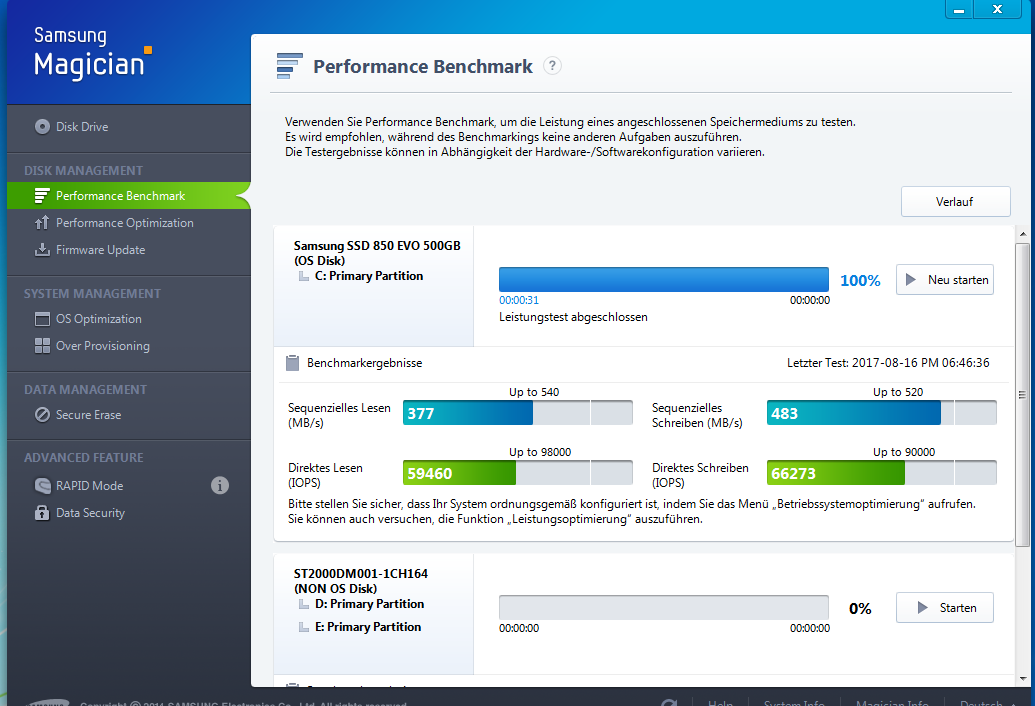This screenshot has width=1035, height=706.
Task: Click the Sequenzielles Schreiben 483 result bar
Action: 881,413
